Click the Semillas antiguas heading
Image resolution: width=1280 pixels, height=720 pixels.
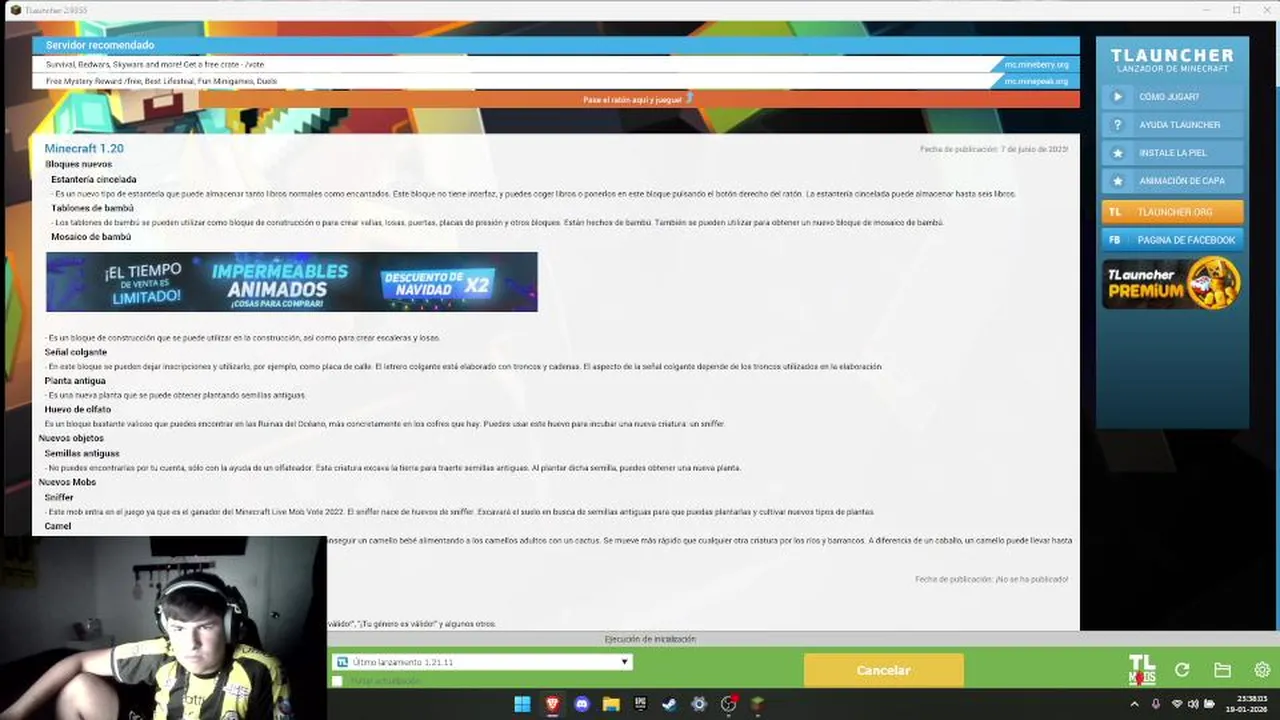coord(82,453)
